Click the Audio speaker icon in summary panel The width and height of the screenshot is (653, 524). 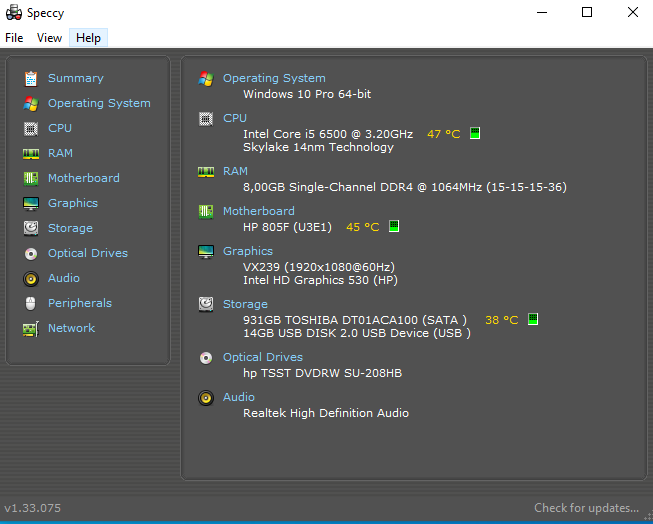click(x=206, y=398)
